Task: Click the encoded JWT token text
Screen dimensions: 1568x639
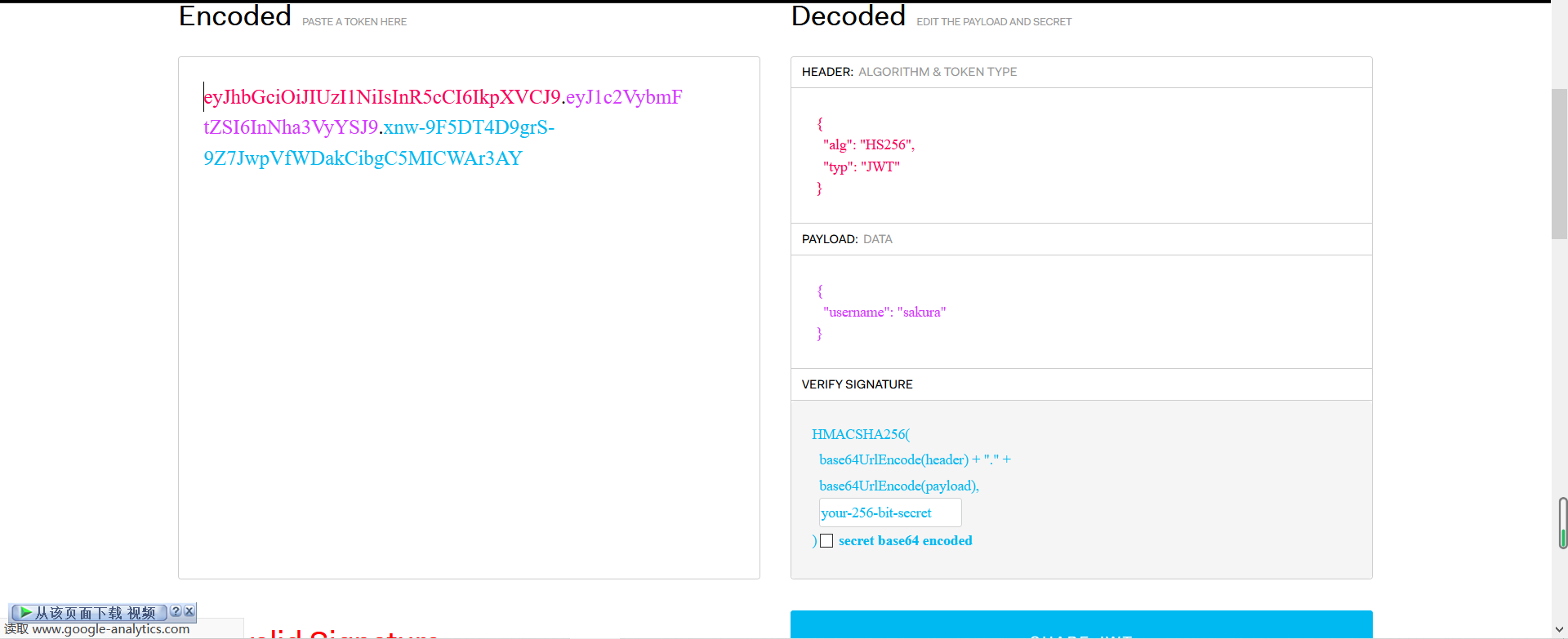Action: pos(443,127)
